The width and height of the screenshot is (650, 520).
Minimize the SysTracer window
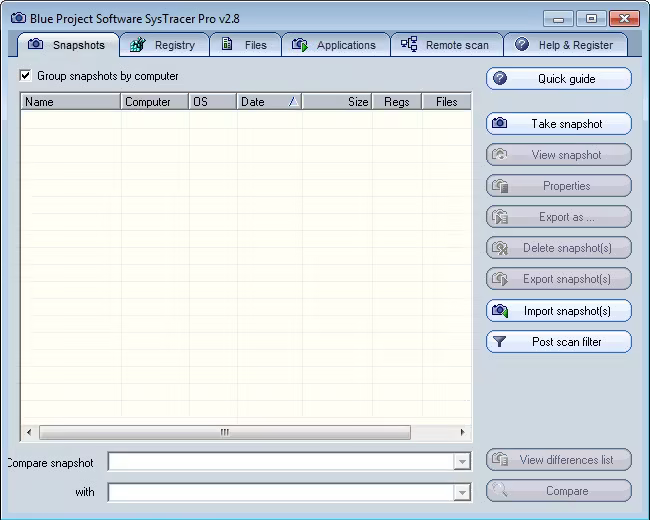(x=558, y=19)
